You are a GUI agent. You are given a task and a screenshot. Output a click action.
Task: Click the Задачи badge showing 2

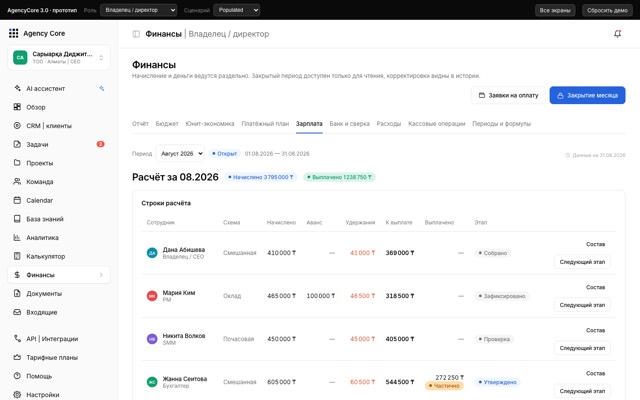coord(100,144)
